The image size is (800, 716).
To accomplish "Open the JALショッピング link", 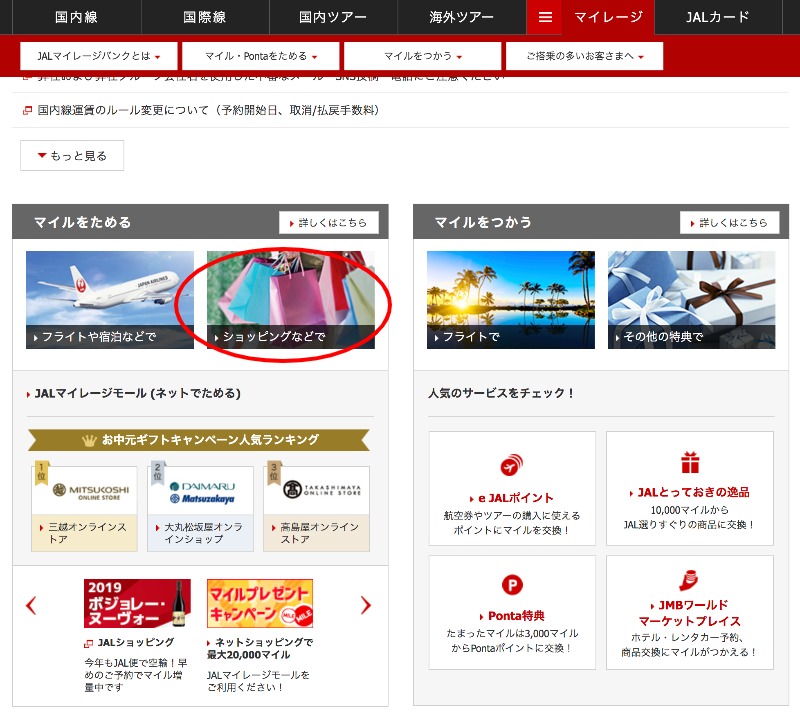I will point(136,643).
